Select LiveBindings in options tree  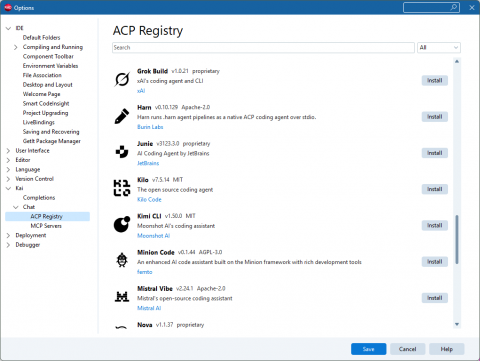(39, 122)
